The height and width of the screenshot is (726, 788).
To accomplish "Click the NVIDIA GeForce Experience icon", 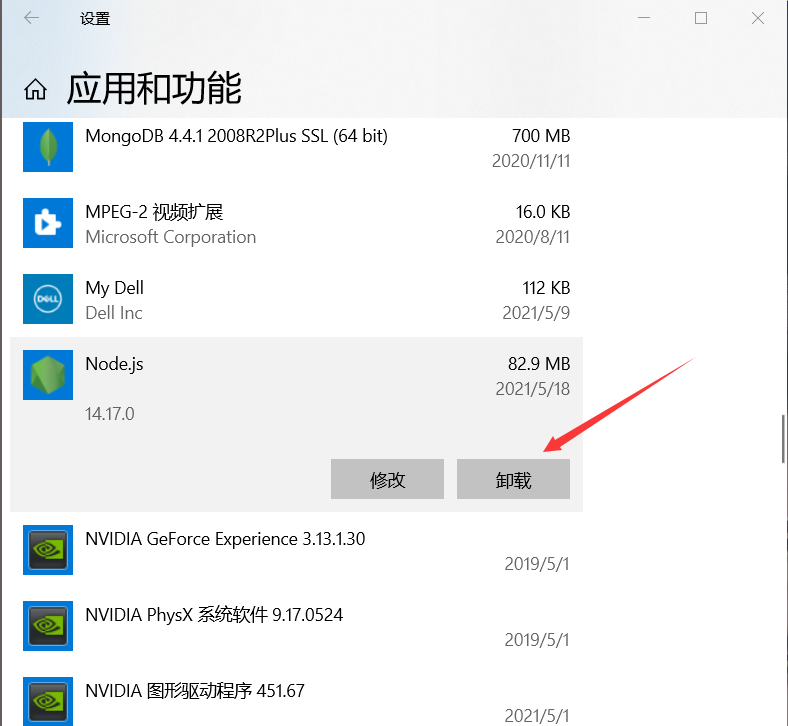I will click(48, 550).
